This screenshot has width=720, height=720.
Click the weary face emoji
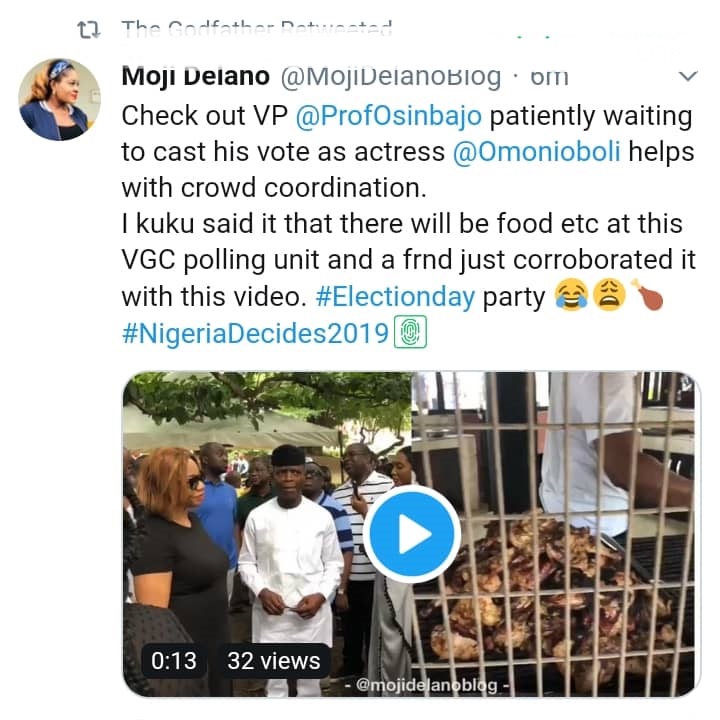pyautogui.click(x=610, y=297)
